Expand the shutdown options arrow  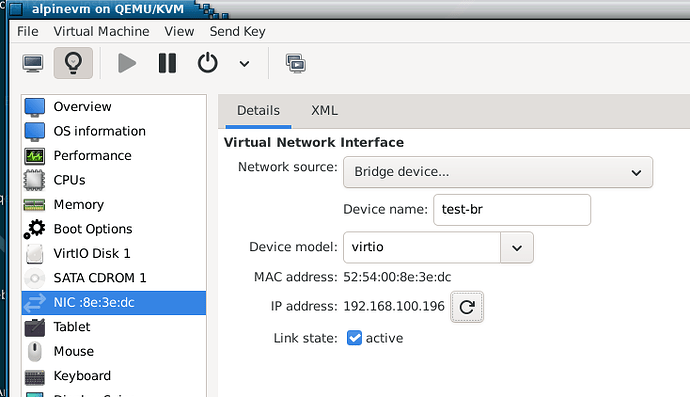click(244, 64)
